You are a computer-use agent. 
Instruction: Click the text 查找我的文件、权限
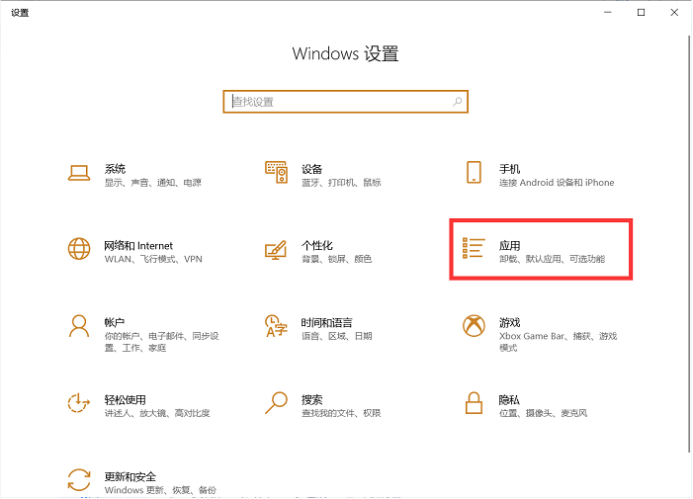point(341,413)
